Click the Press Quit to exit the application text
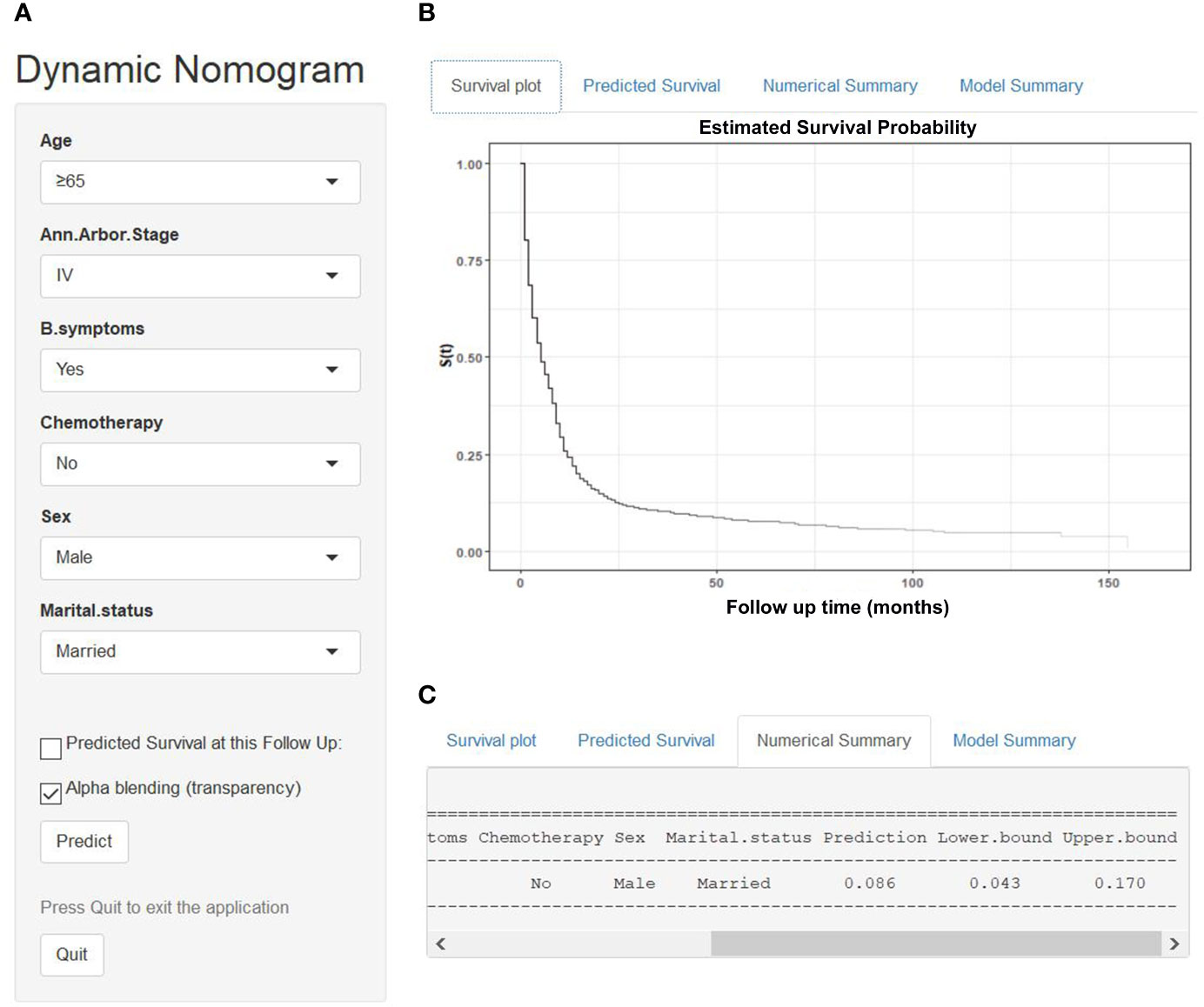Viewport: 1204px width, 1007px height. pos(164,907)
